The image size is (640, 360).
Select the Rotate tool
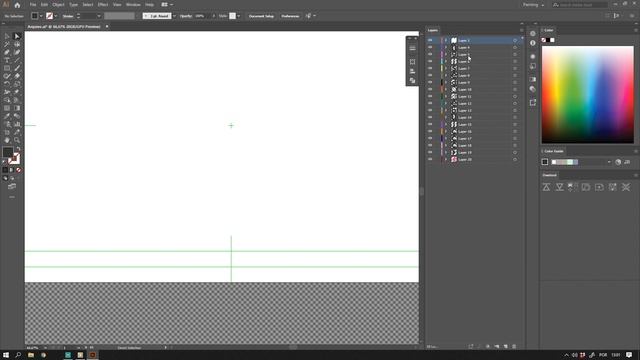pyautogui.click(x=7, y=84)
